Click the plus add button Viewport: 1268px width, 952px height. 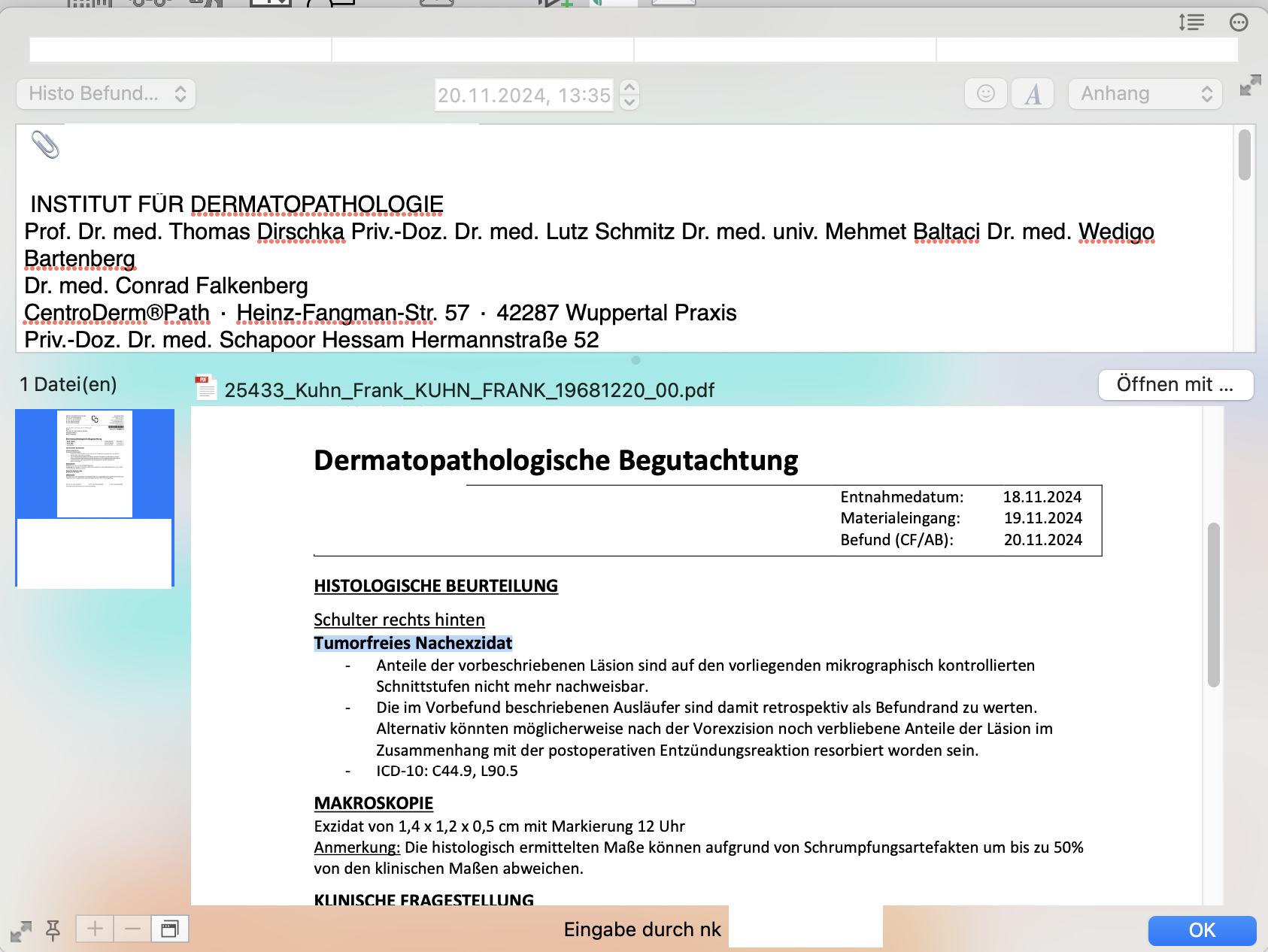point(95,929)
